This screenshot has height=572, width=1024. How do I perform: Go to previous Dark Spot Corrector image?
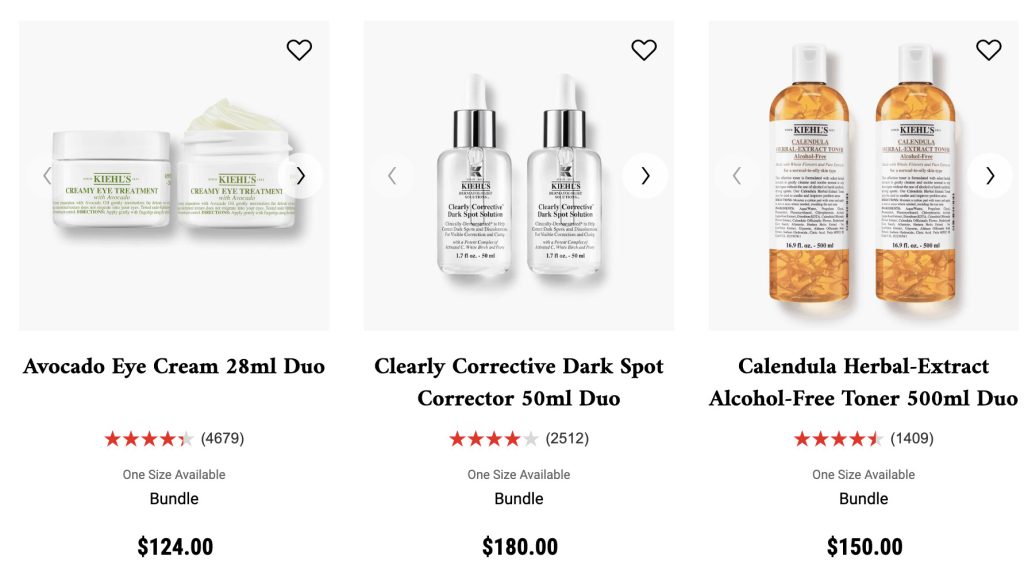392,176
